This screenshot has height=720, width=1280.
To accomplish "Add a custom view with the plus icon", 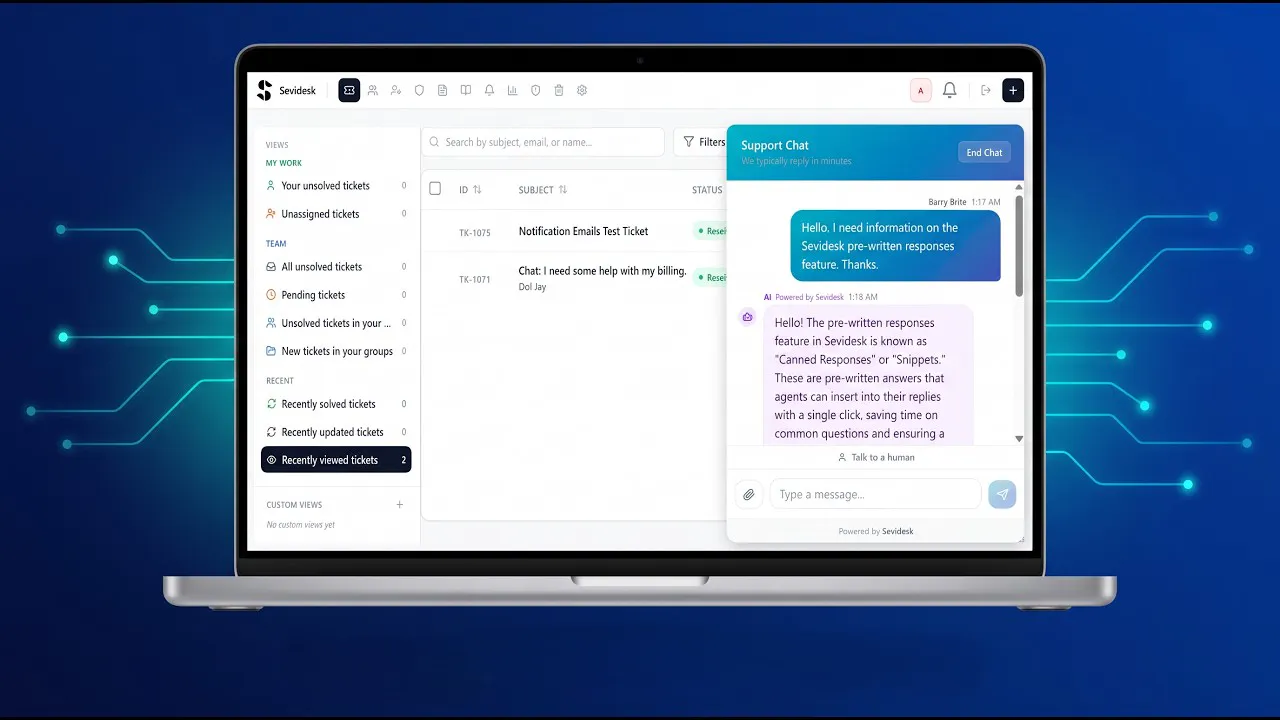I will coord(400,505).
